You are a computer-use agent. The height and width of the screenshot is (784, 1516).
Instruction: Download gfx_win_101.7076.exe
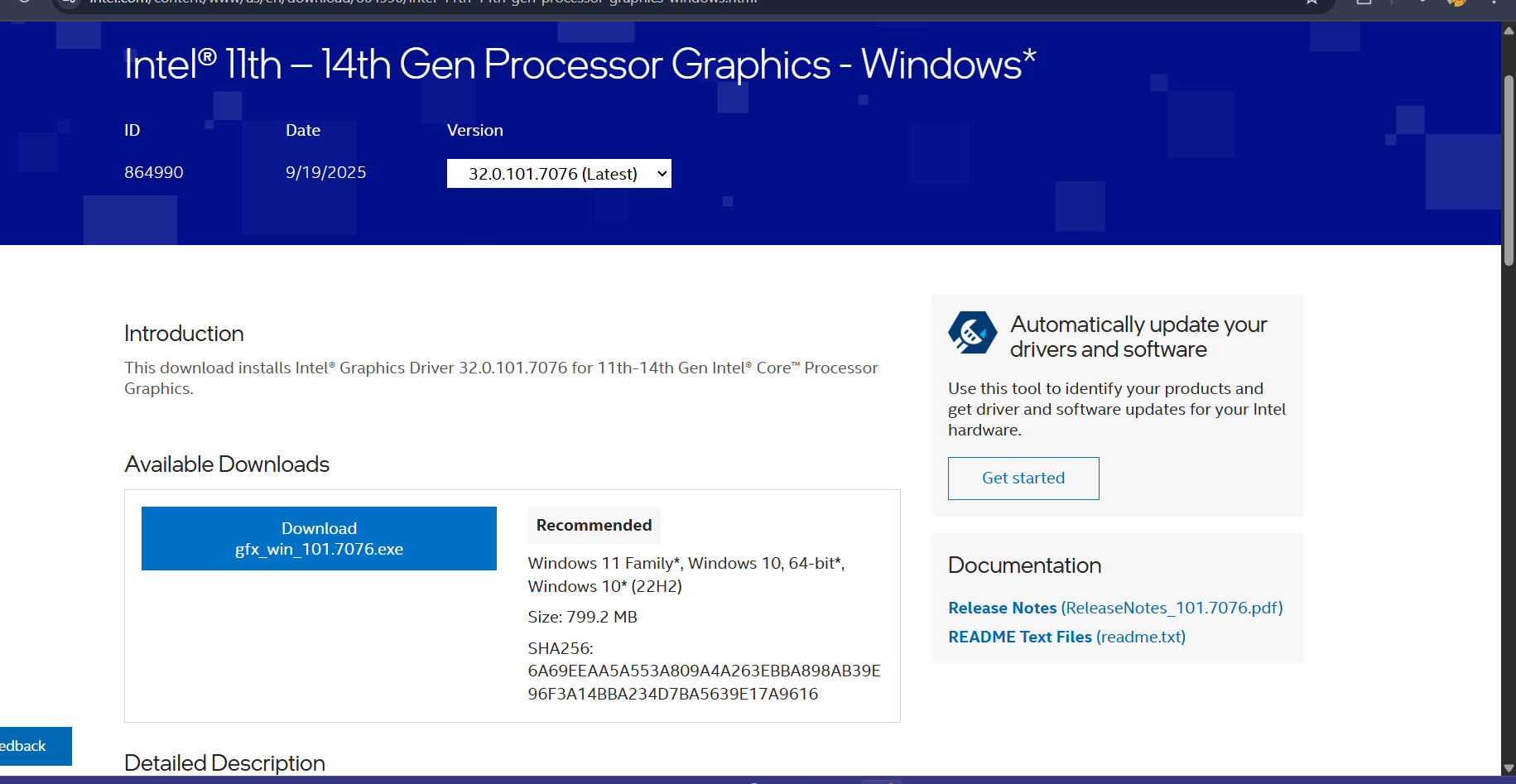point(319,539)
